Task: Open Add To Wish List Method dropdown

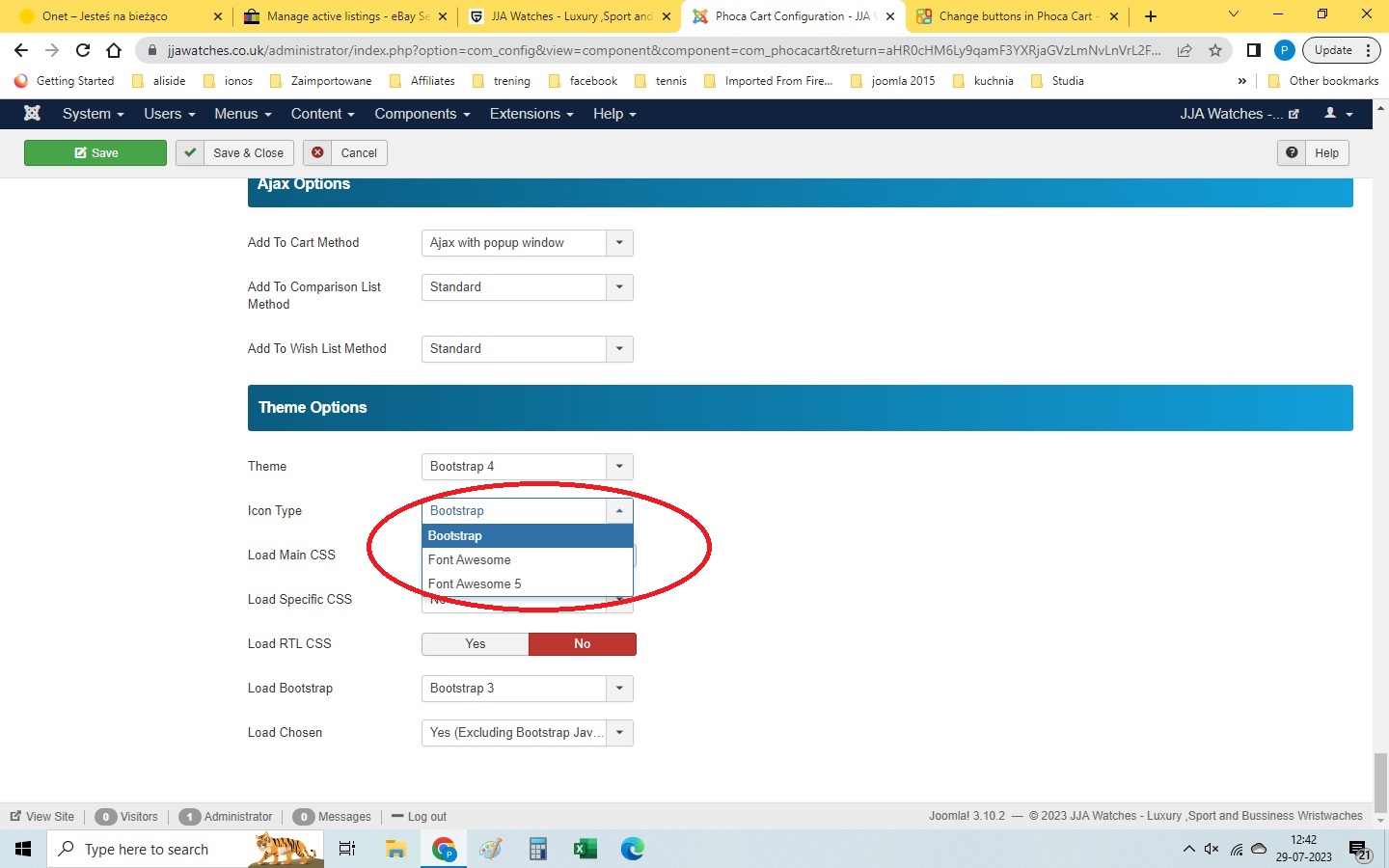Action: click(528, 349)
